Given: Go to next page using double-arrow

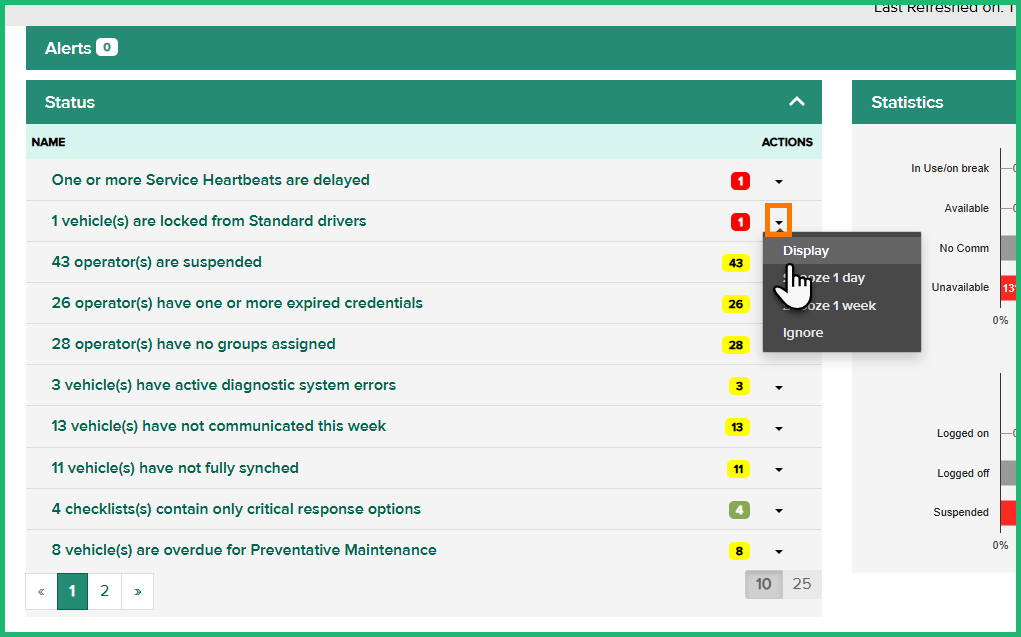Looking at the screenshot, I should (x=137, y=591).
